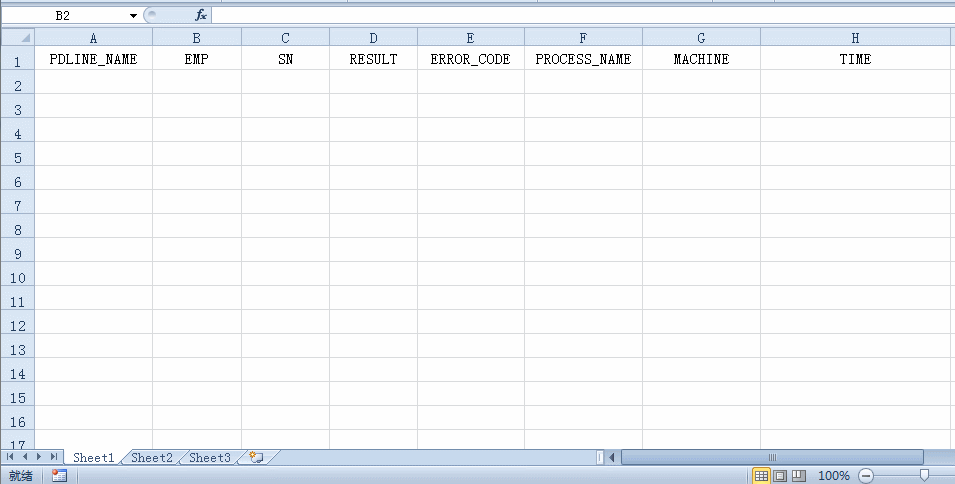Viewport: 955px width, 484px height.
Task: Select the PROCESS_NAME header cell
Action: coord(583,59)
